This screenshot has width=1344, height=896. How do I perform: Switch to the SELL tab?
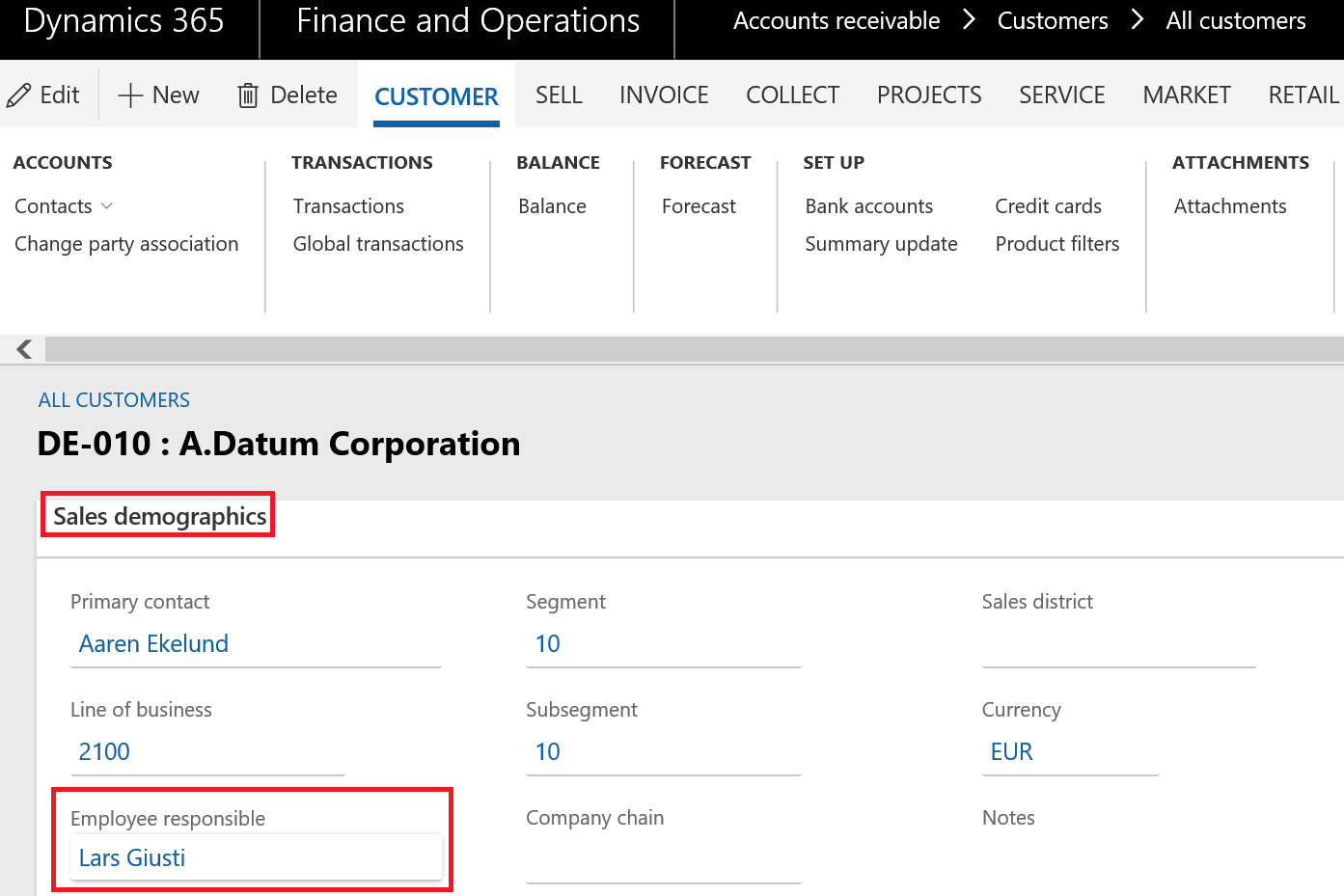[x=559, y=95]
